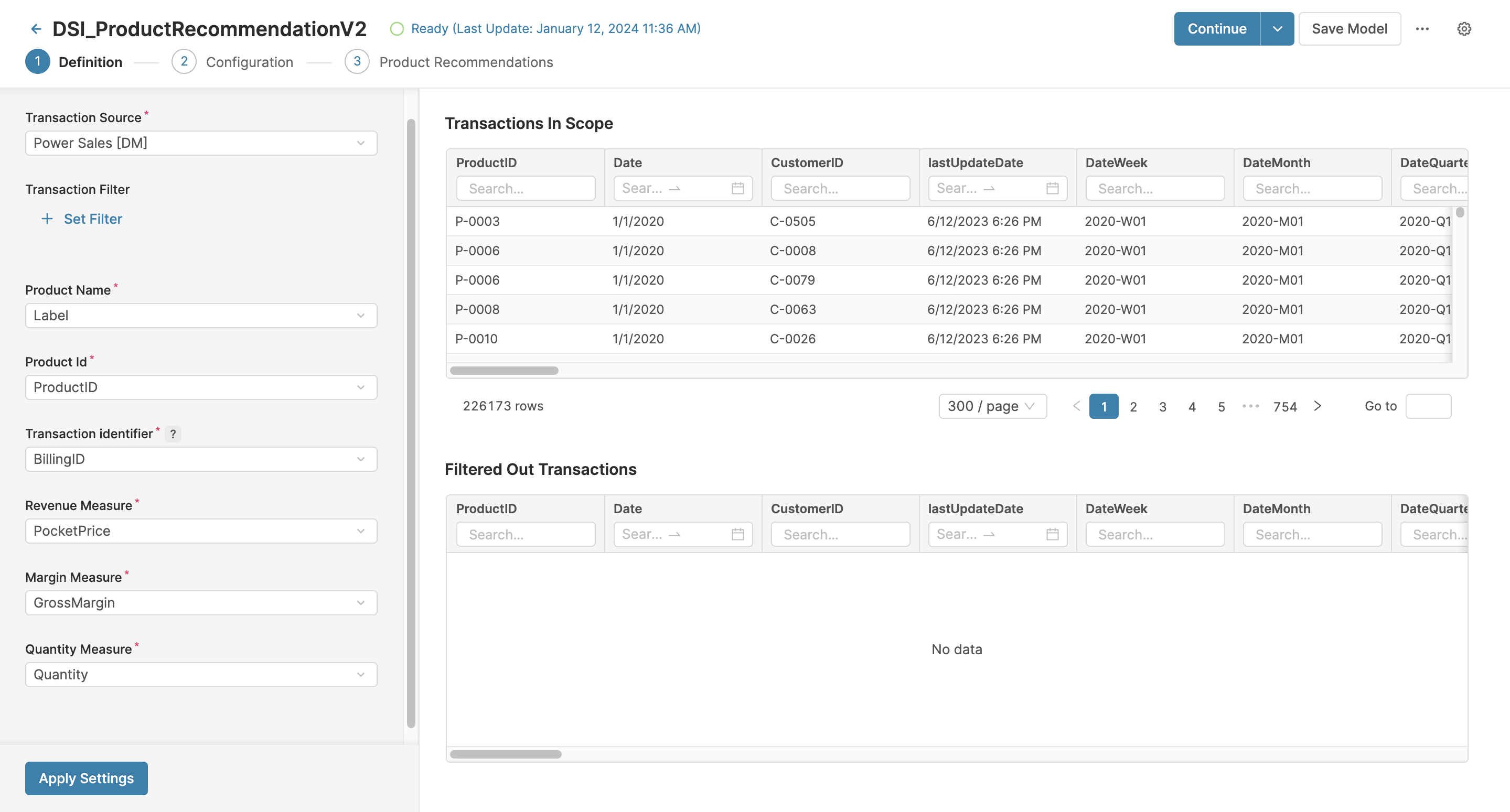The height and width of the screenshot is (812, 1510).
Task: Click the plus icon beside Set Filter
Action: coord(47,219)
